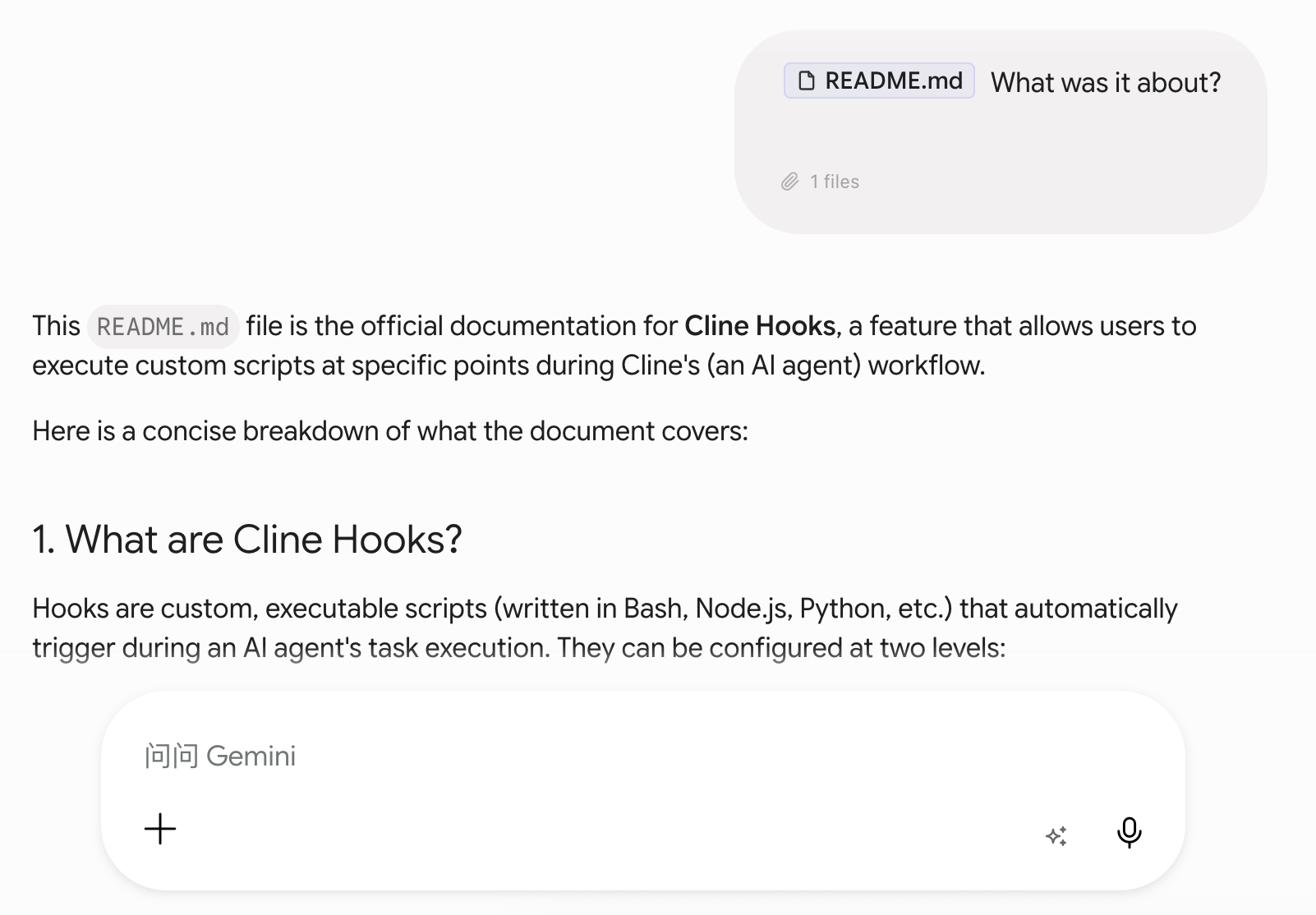Click the "What was it about?" message text
The width and height of the screenshot is (1316, 915).
(1106, 82)
